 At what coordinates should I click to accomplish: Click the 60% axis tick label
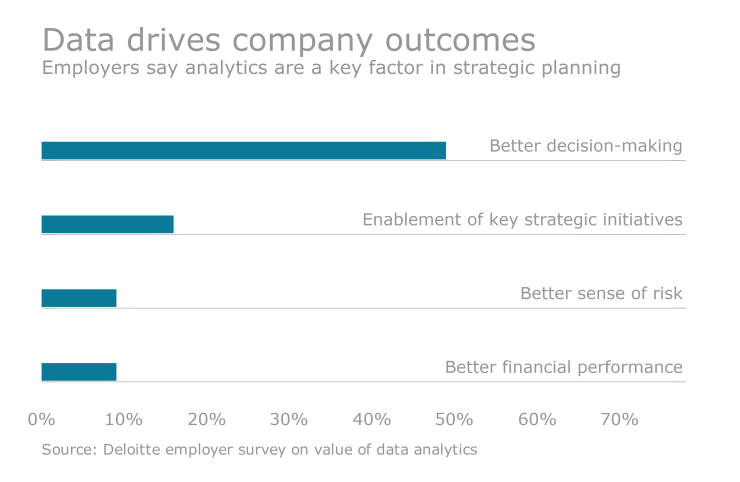[x=536, y=419]
